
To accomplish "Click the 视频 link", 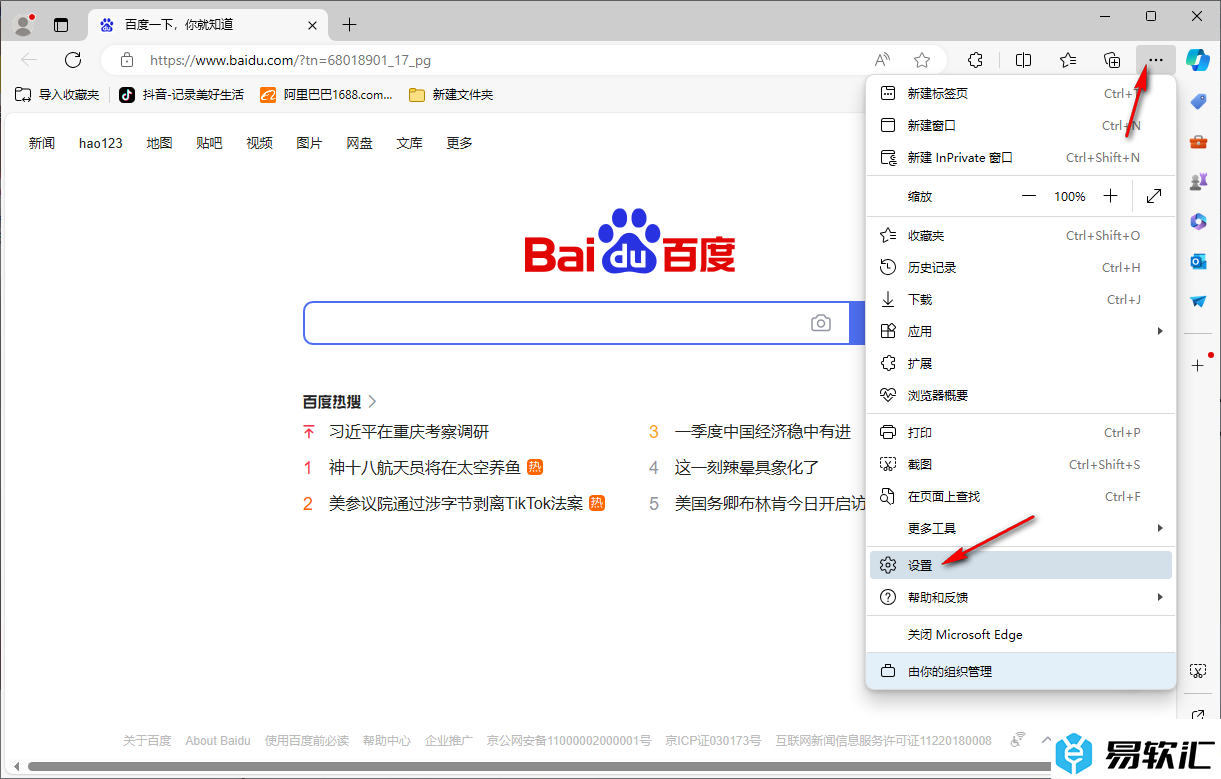I will [x=259, y=143].
